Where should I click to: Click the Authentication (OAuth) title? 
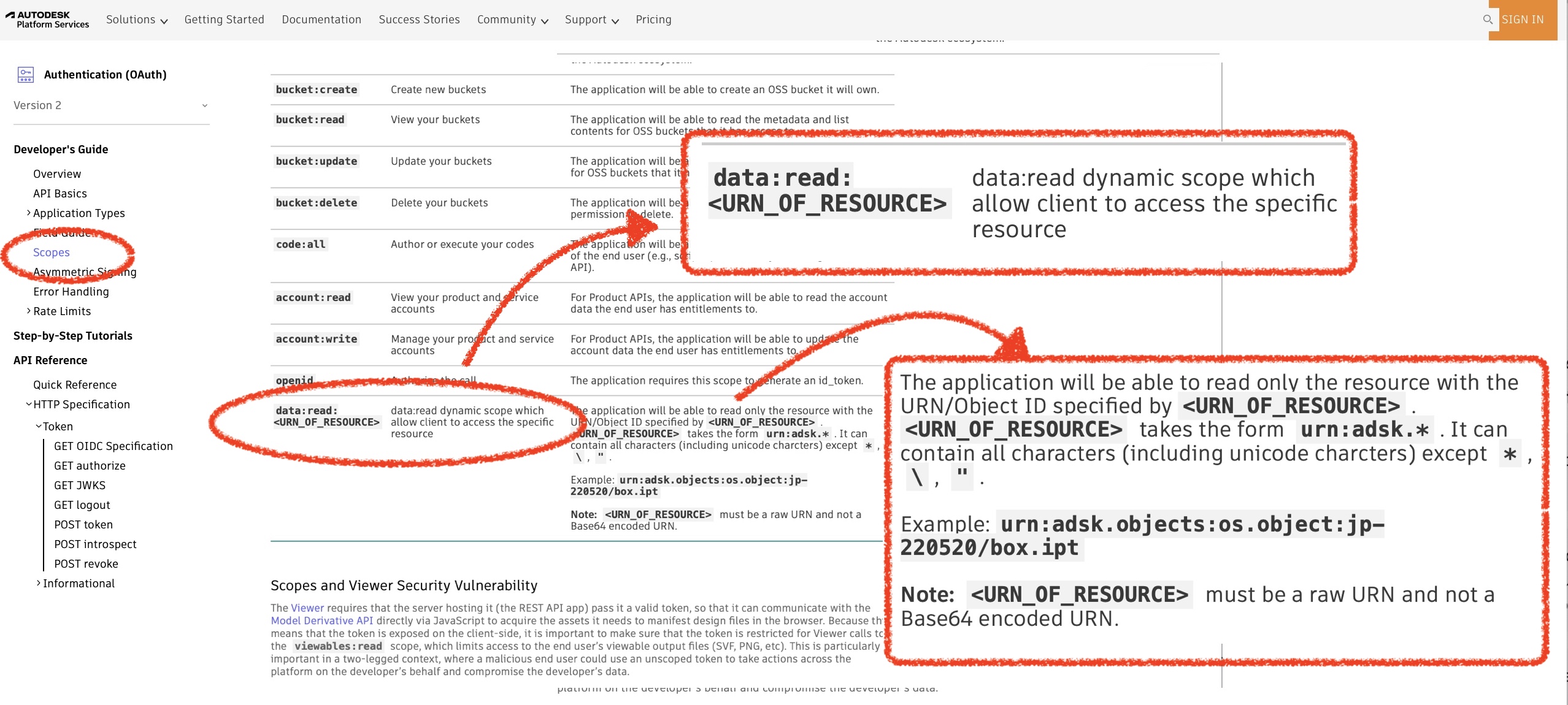coord(106,75)
